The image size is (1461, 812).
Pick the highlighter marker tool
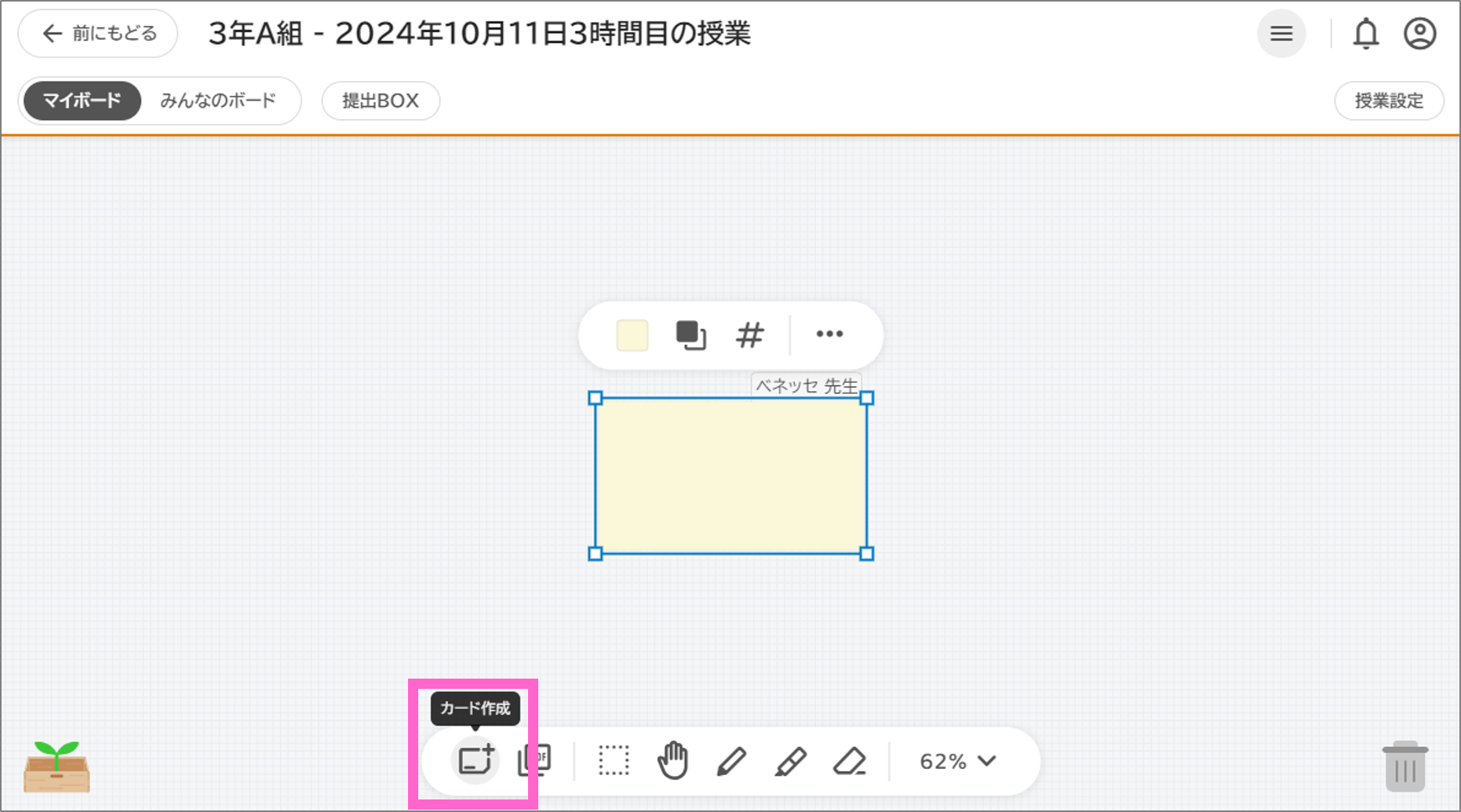click(x=792, y=760)
